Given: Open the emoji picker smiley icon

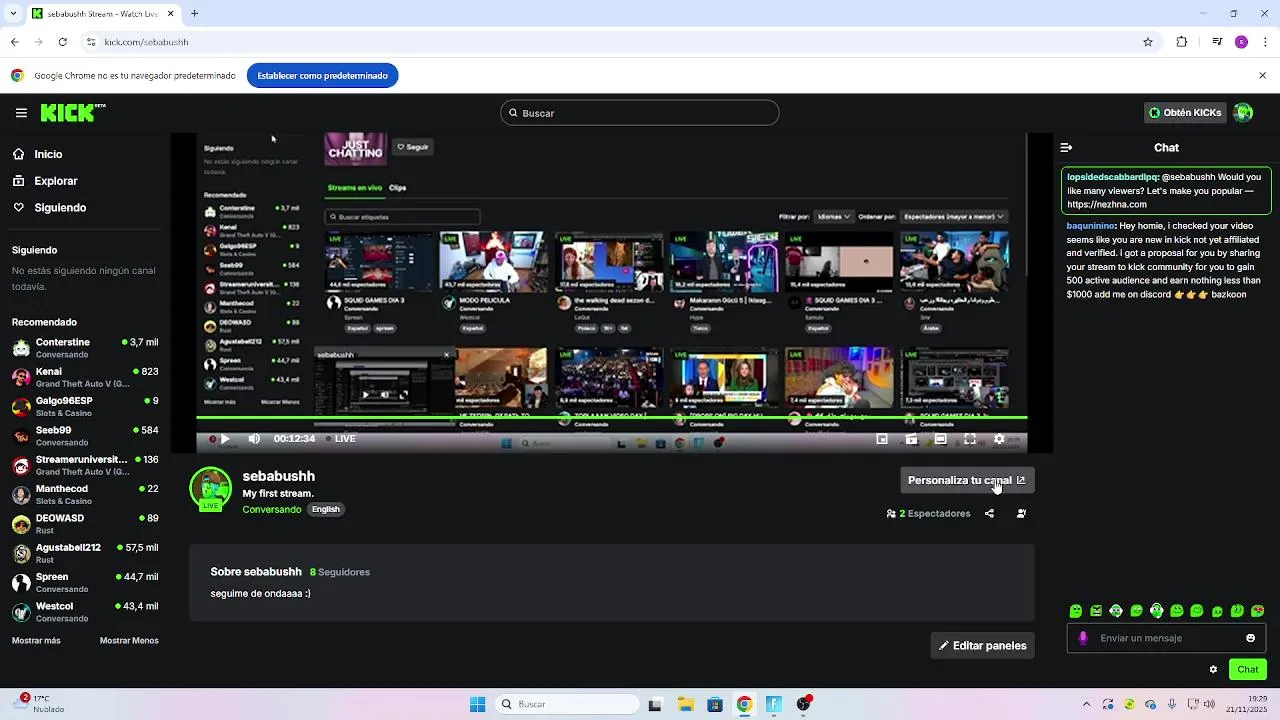Looking at the screenshot, I should pos(1250,638).
